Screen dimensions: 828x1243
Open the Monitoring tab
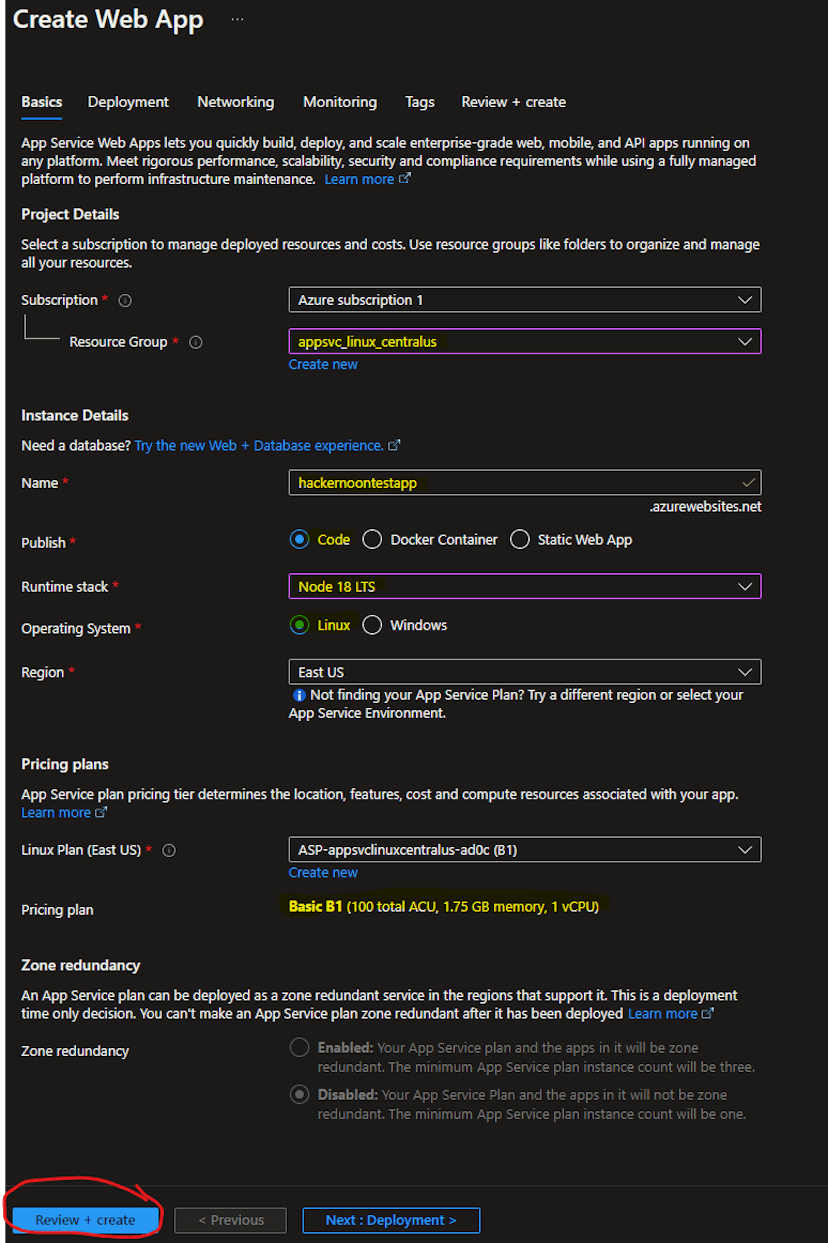[339, 102]
